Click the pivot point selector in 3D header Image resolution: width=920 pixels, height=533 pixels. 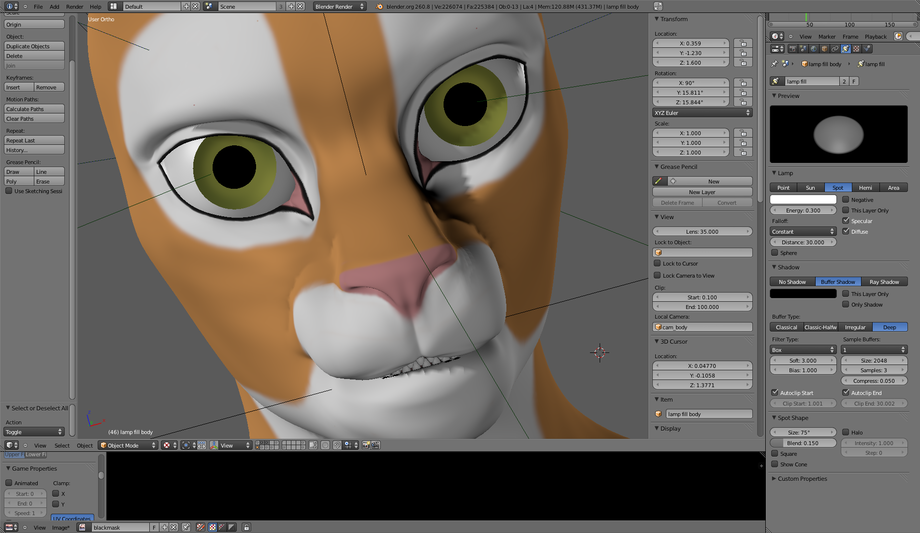point(187,445)
